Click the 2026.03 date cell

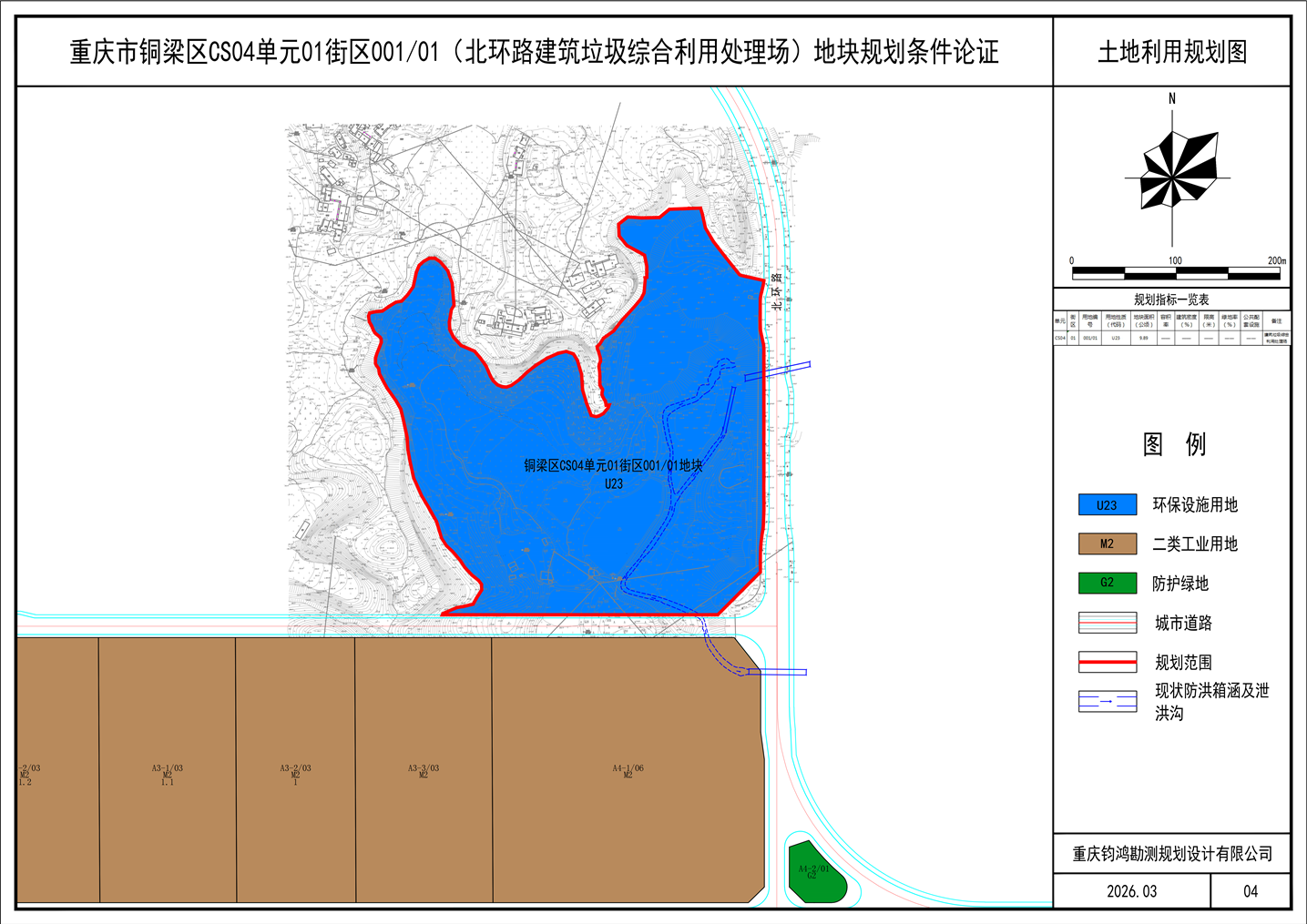coord(1131,891)
